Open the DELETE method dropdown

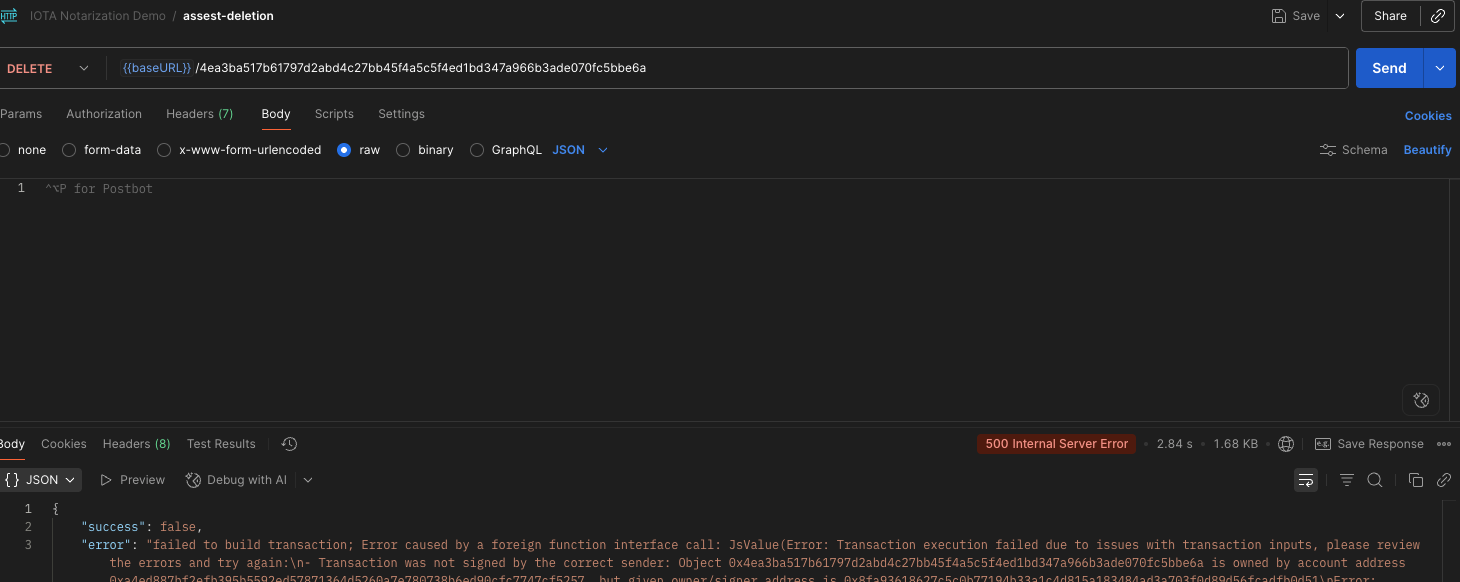[48, 69]
